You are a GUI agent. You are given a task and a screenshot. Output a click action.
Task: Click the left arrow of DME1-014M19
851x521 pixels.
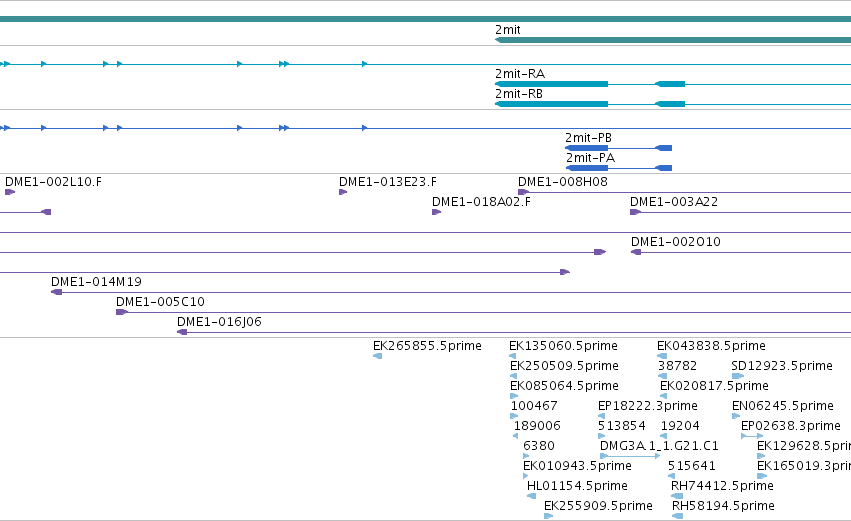[x=56, y=293]
